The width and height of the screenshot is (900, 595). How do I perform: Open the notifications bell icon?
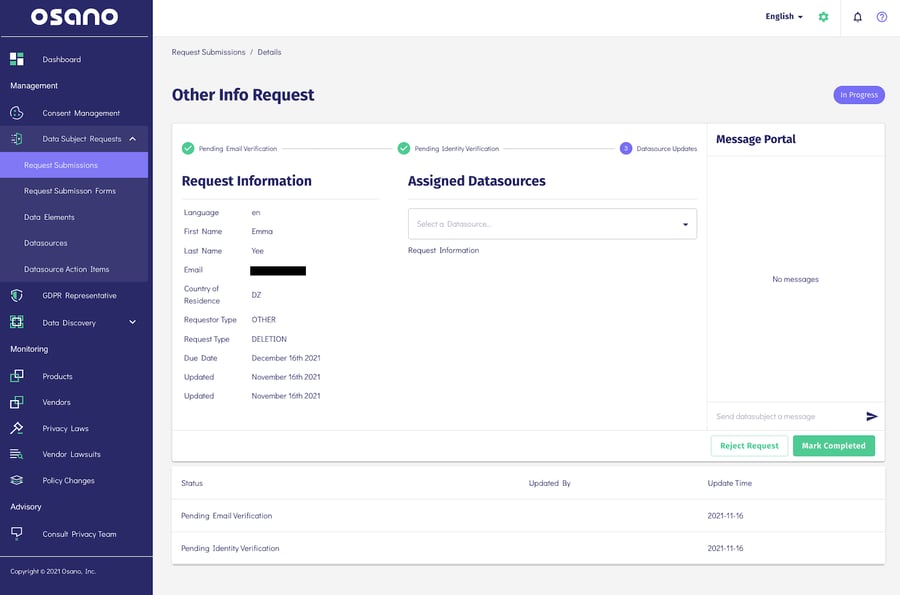(x=857, y=17)
